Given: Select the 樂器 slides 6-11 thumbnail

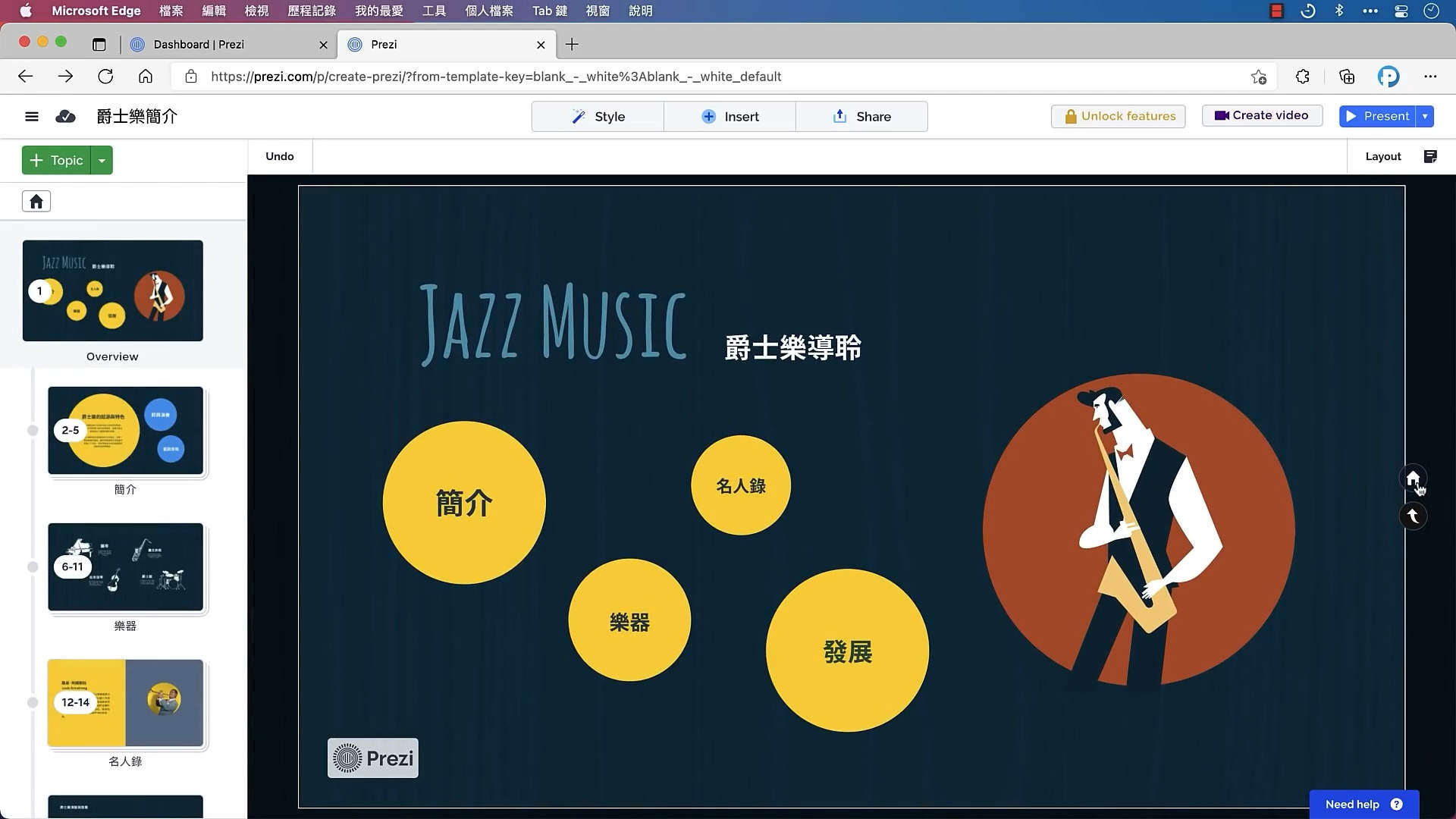Looking at the screenshot, I should click(126, 566).
